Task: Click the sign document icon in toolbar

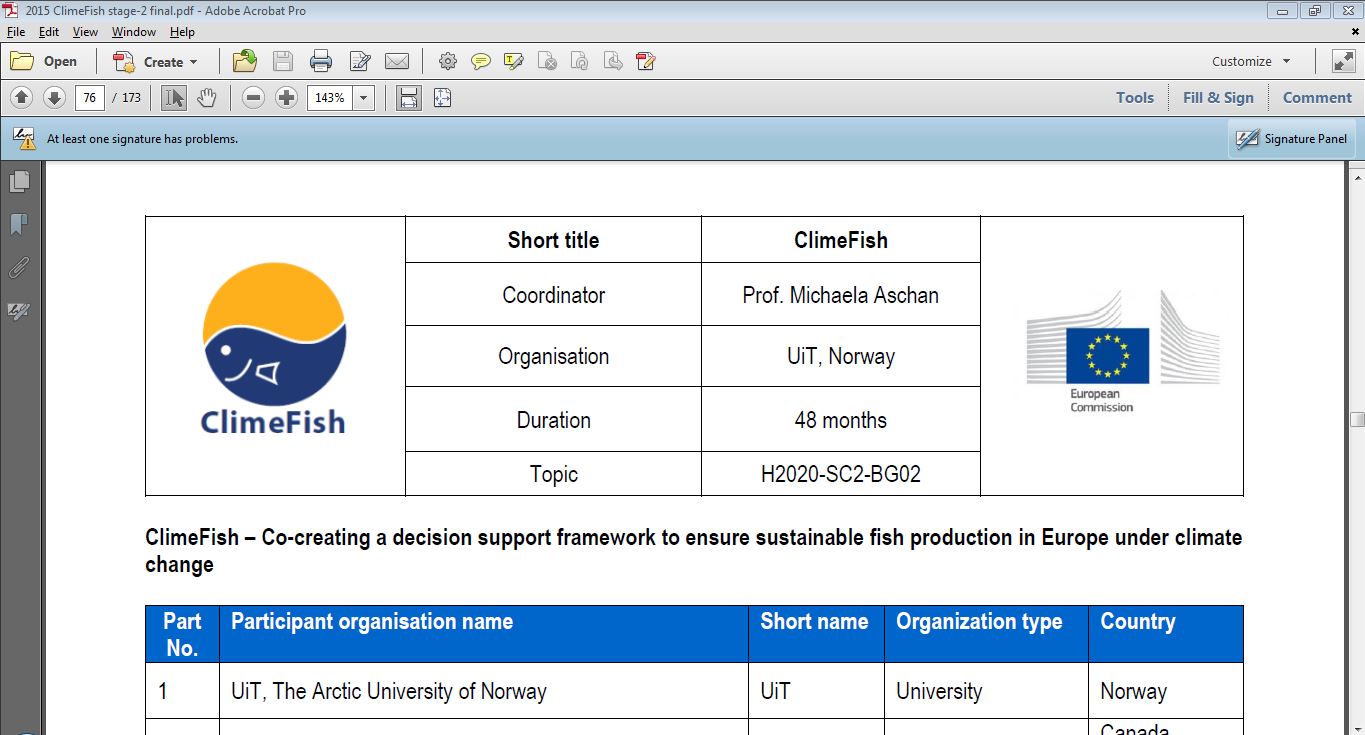Action: [x=646, y=61]
